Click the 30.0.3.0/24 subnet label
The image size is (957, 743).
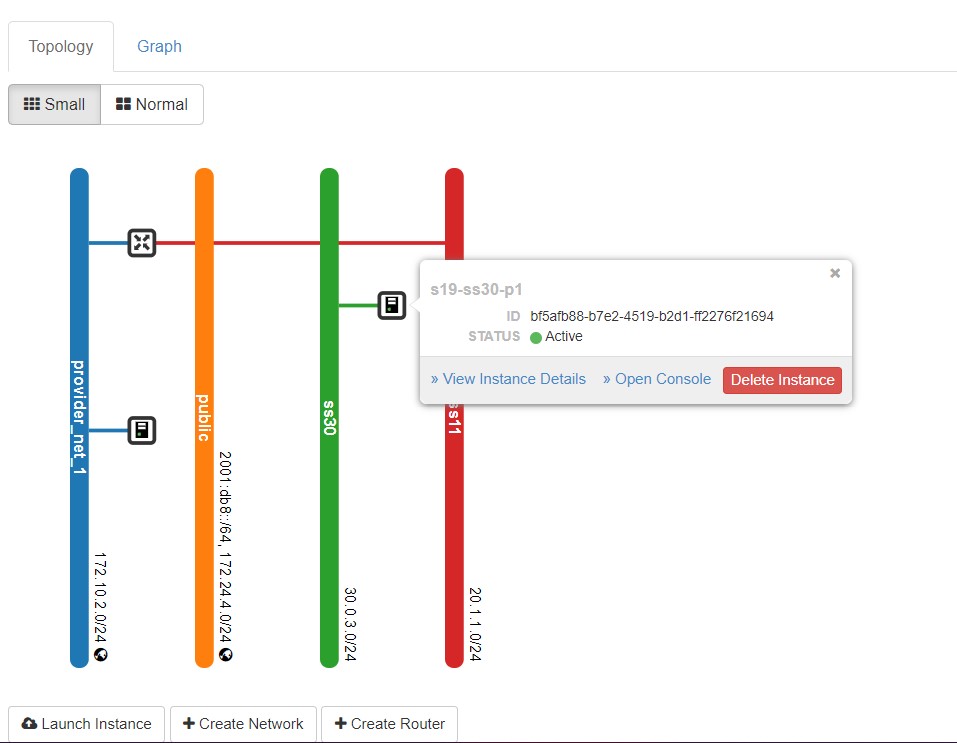pyautogui.click(x=350, y=624)
